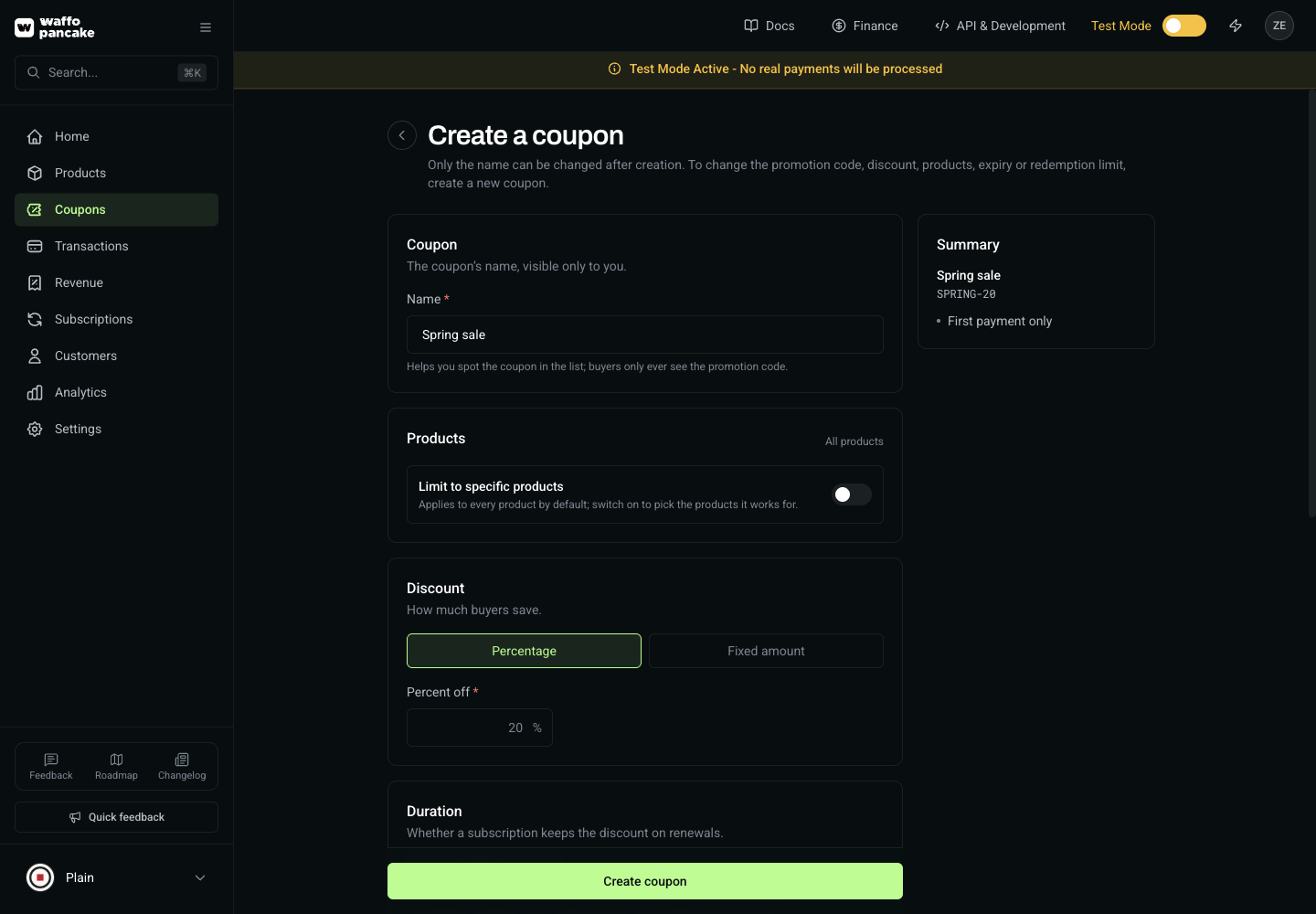Click the SPRING-20 code in Summary
The height and width of the screenshot is (914, 1316).
click(x=966, y=294)
